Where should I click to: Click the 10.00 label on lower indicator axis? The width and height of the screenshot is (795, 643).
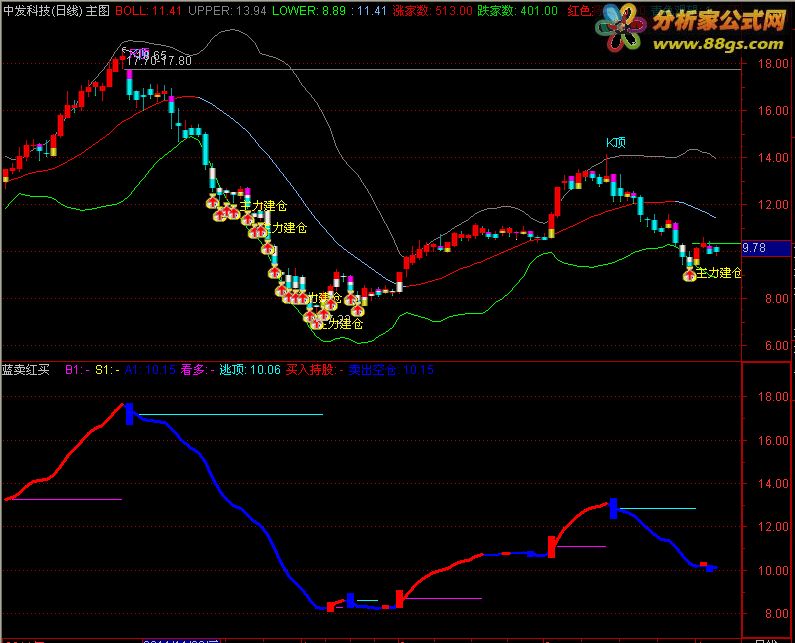point(773,570)
